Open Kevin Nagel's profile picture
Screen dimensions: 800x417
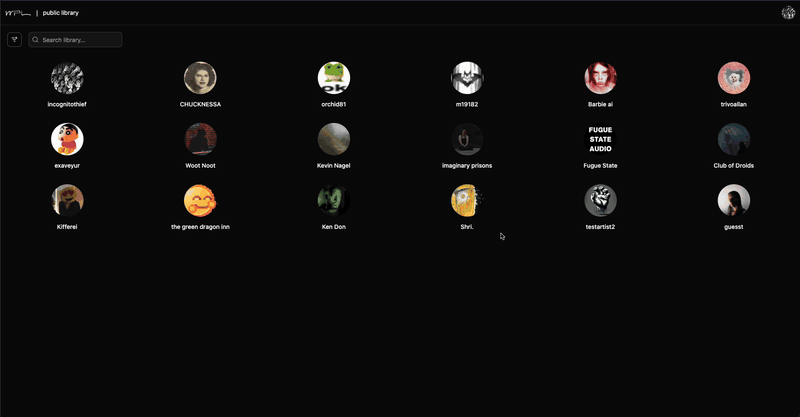334,139
